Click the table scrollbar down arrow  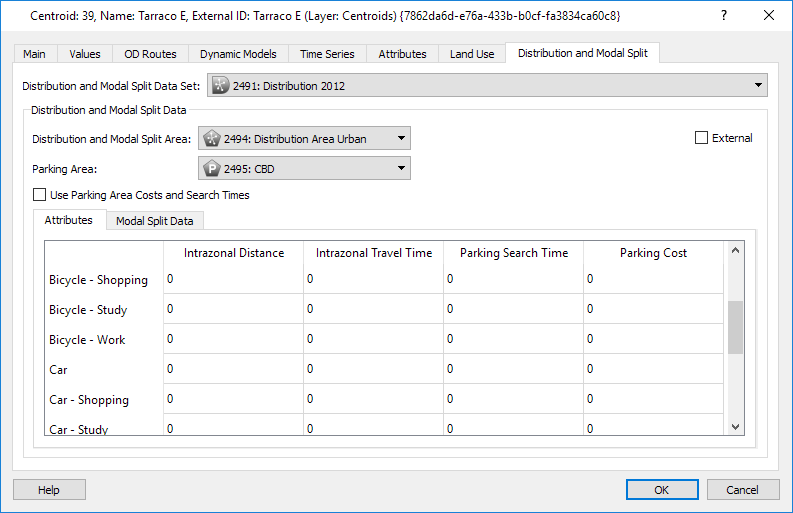[x=735, y=427]
